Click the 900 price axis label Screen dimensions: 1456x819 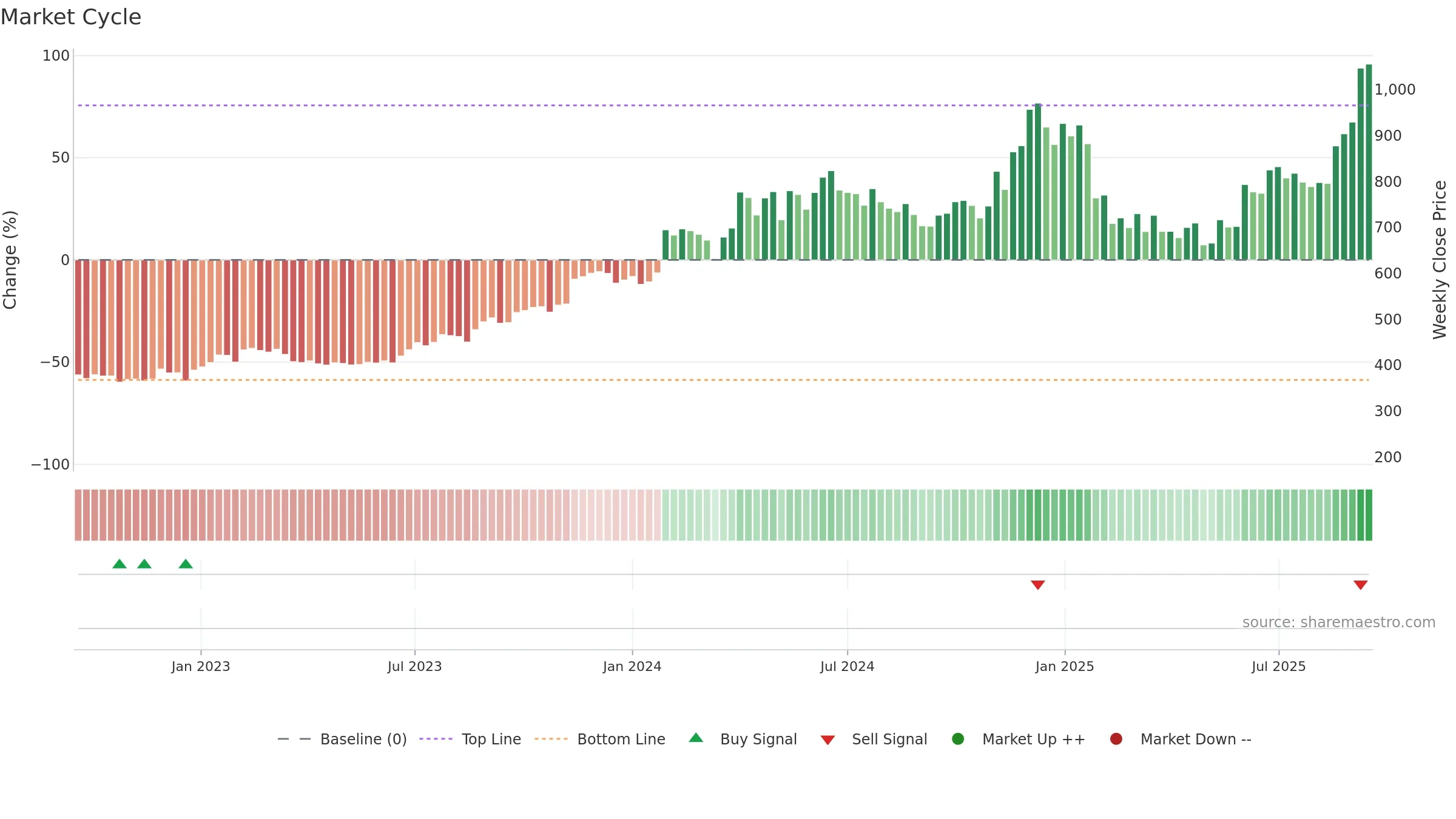point(1388,136)
